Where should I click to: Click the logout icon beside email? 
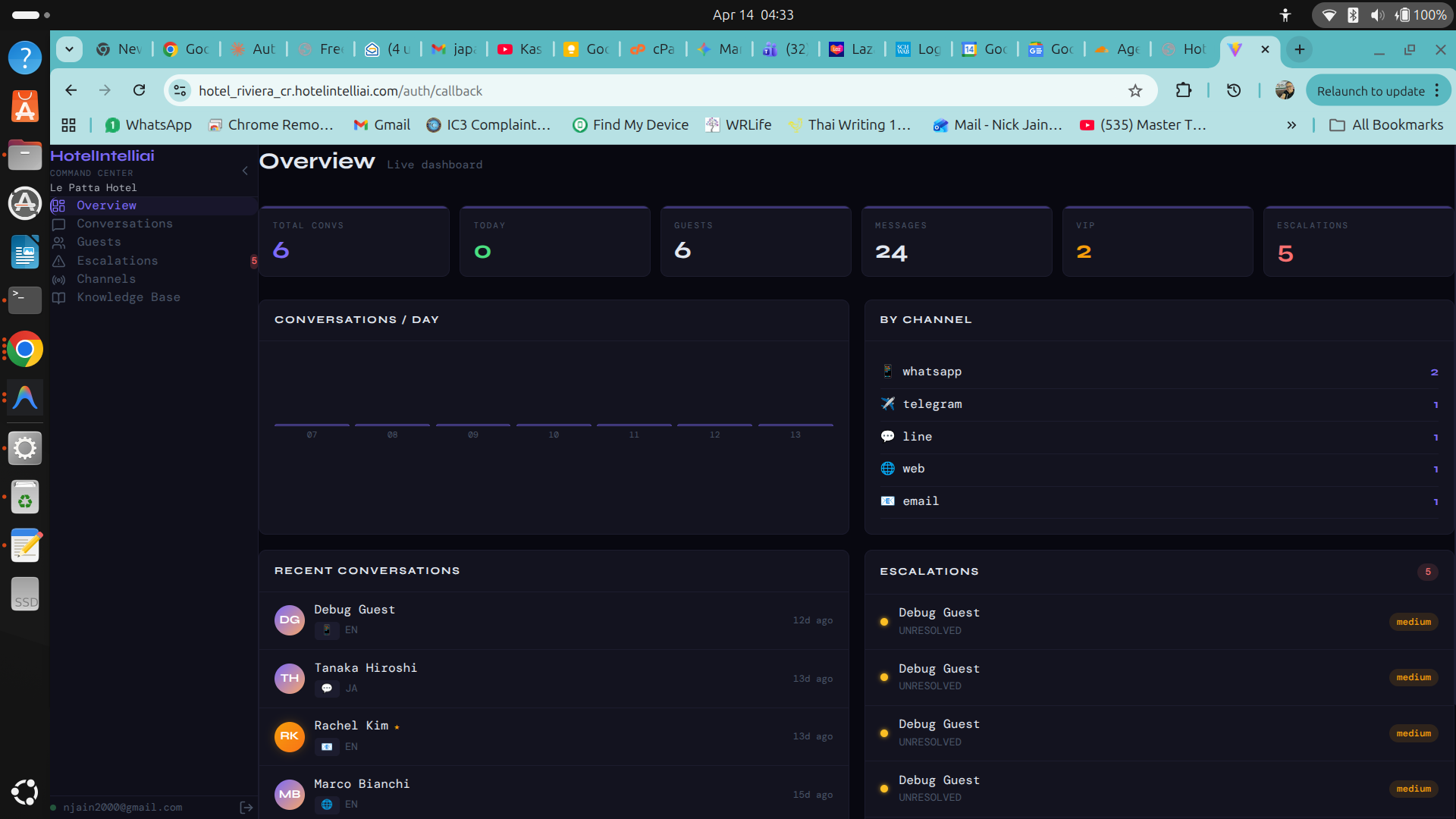coord(246,808)
